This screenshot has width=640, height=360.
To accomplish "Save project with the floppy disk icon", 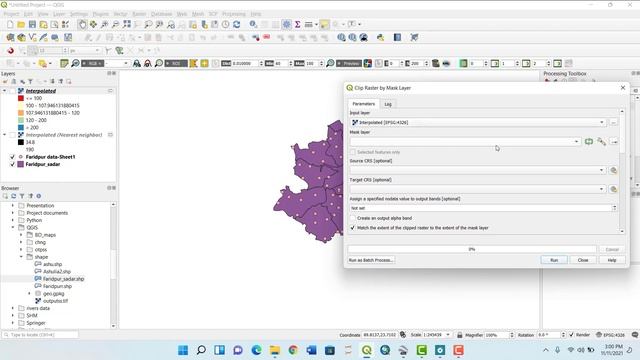I will tap(32, 24).
